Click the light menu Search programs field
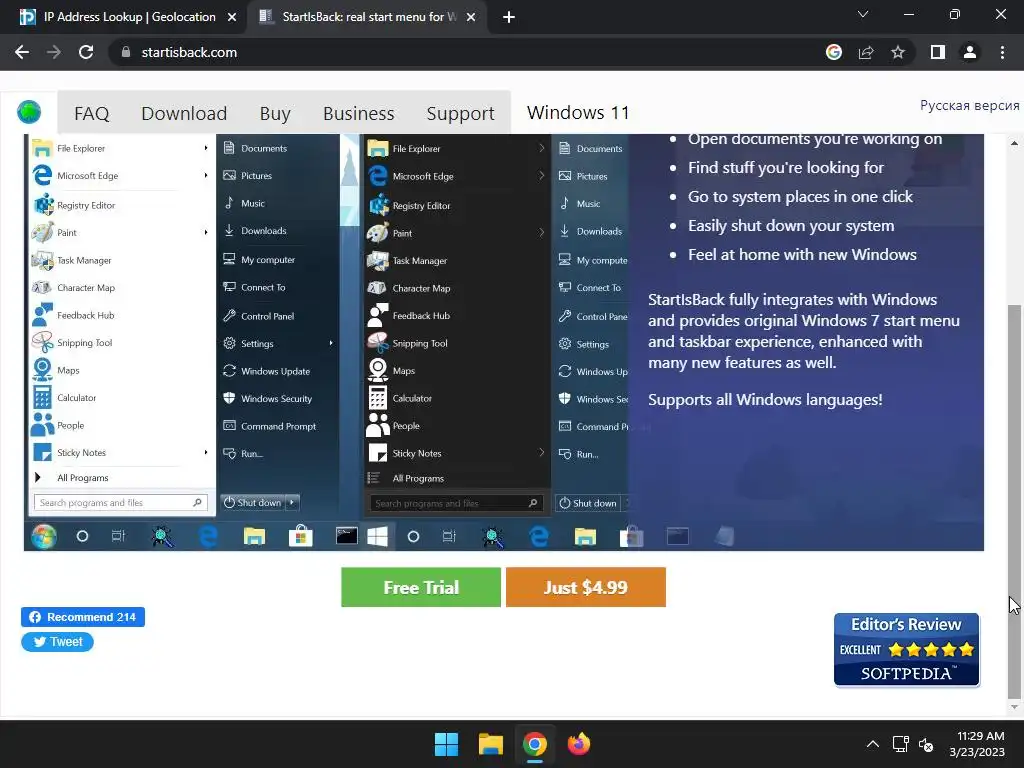The image size is (1024, 768). point(120,502)
